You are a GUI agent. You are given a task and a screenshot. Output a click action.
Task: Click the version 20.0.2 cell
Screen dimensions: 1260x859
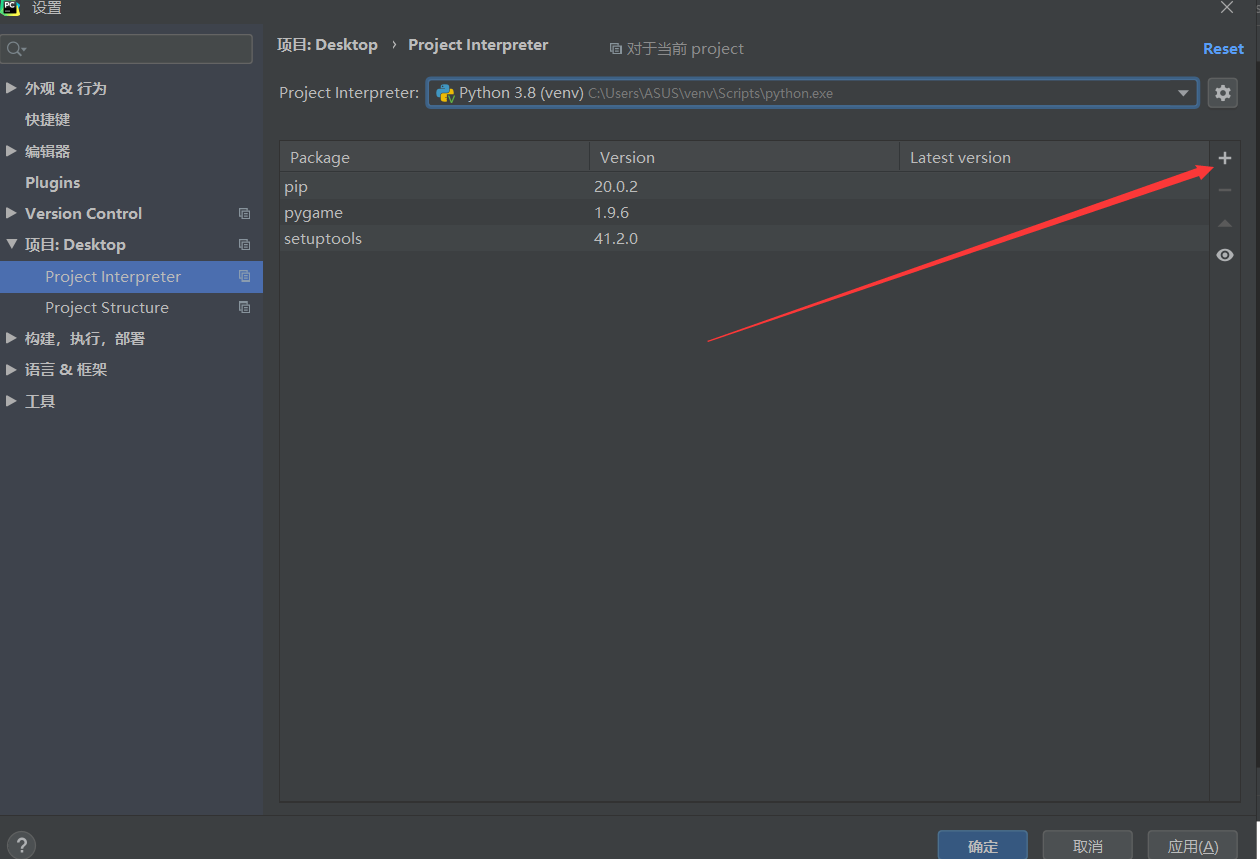click(x=616, y=187)
